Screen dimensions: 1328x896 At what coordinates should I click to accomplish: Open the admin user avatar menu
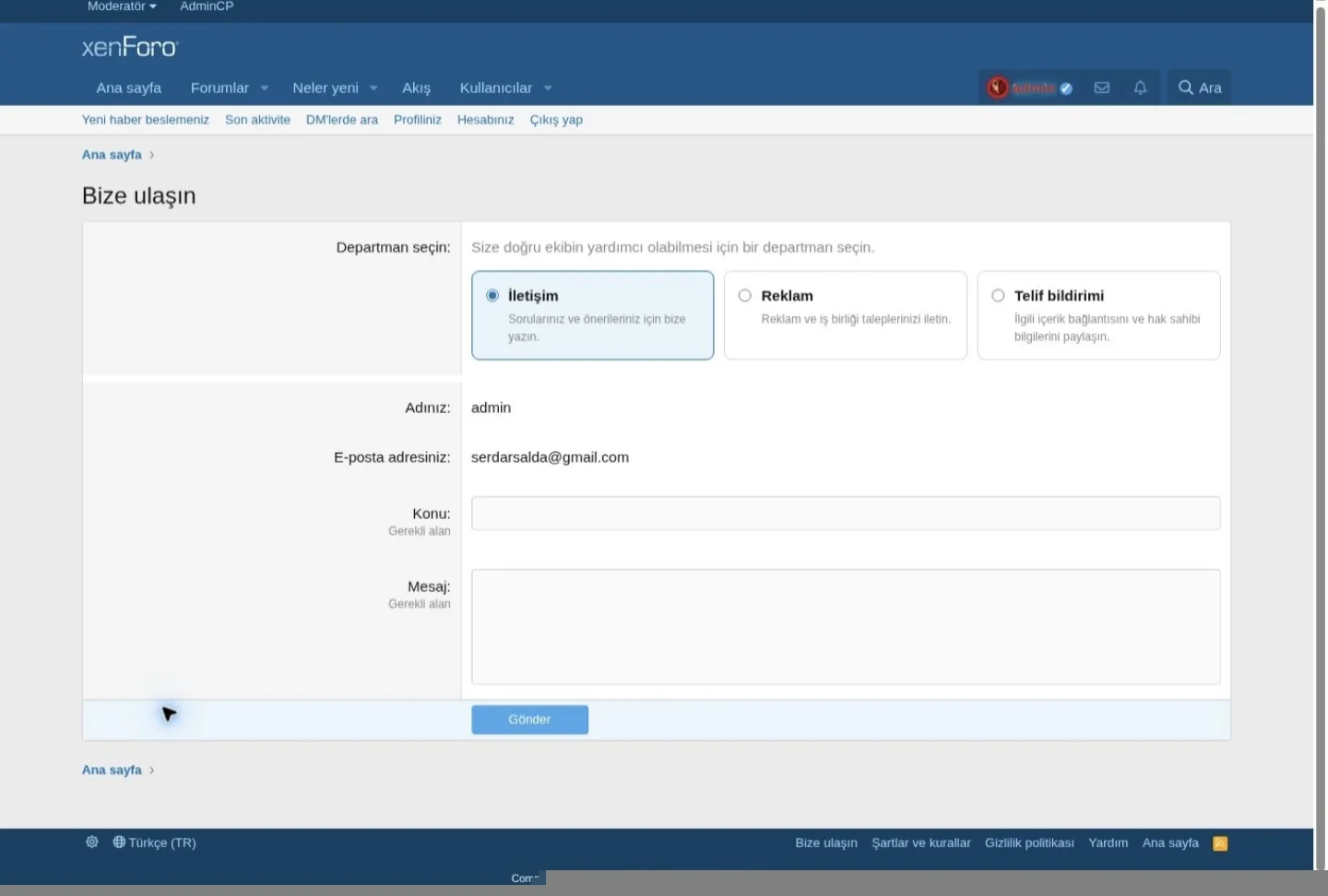pos(1030,88)
